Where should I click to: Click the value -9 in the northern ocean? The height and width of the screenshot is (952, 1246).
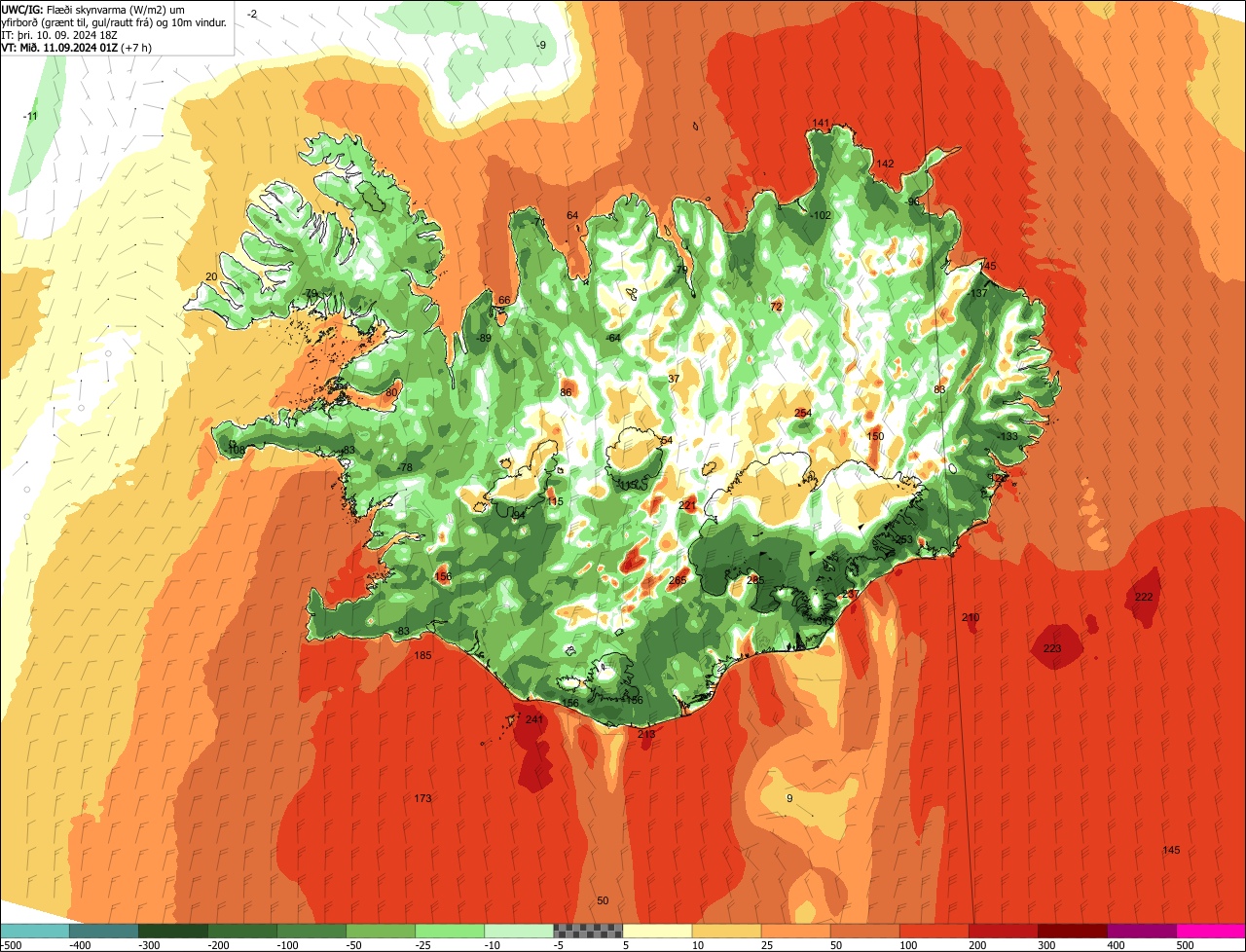pyautogui.click(x=541, y=45)
